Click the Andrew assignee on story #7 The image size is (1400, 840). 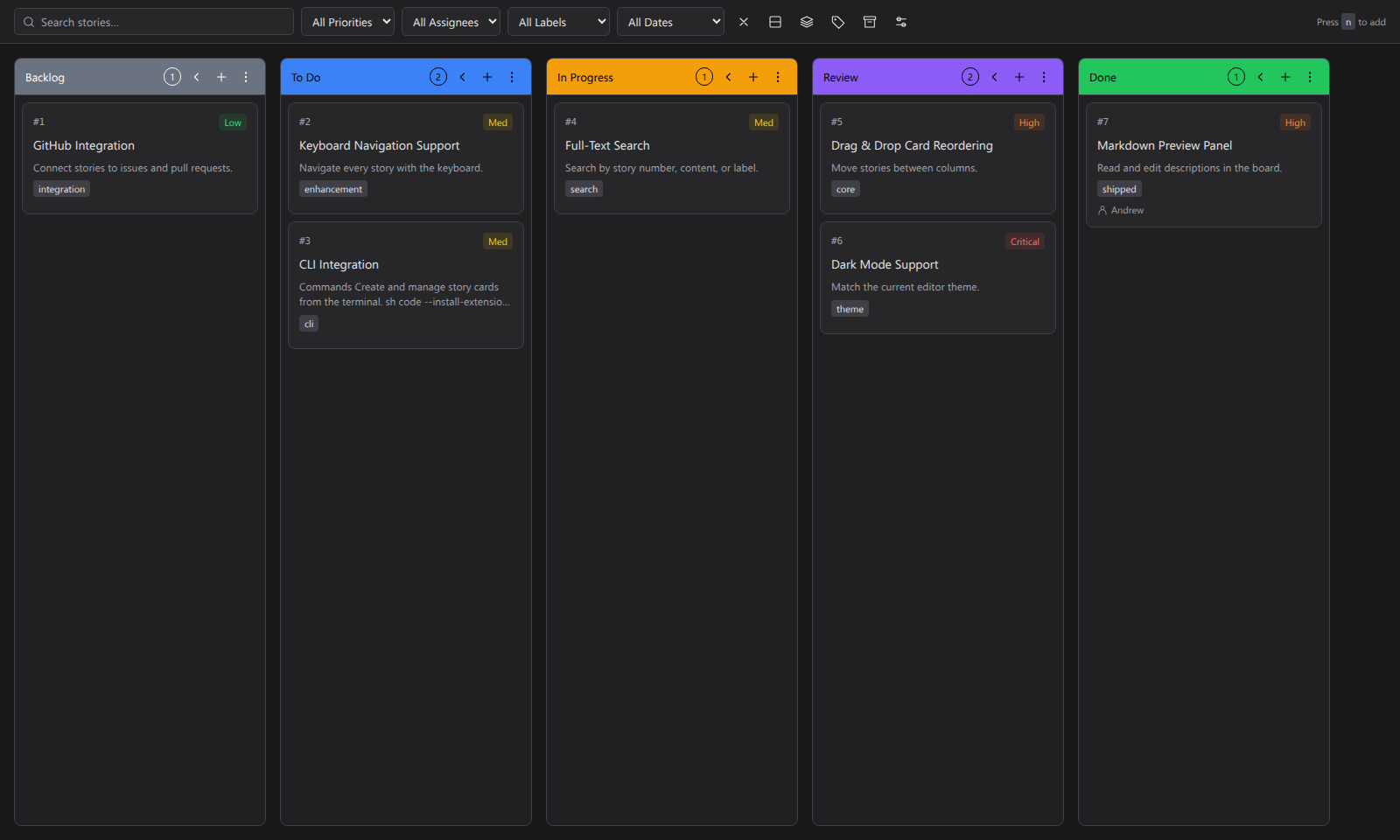click(x=1121, y=210)
